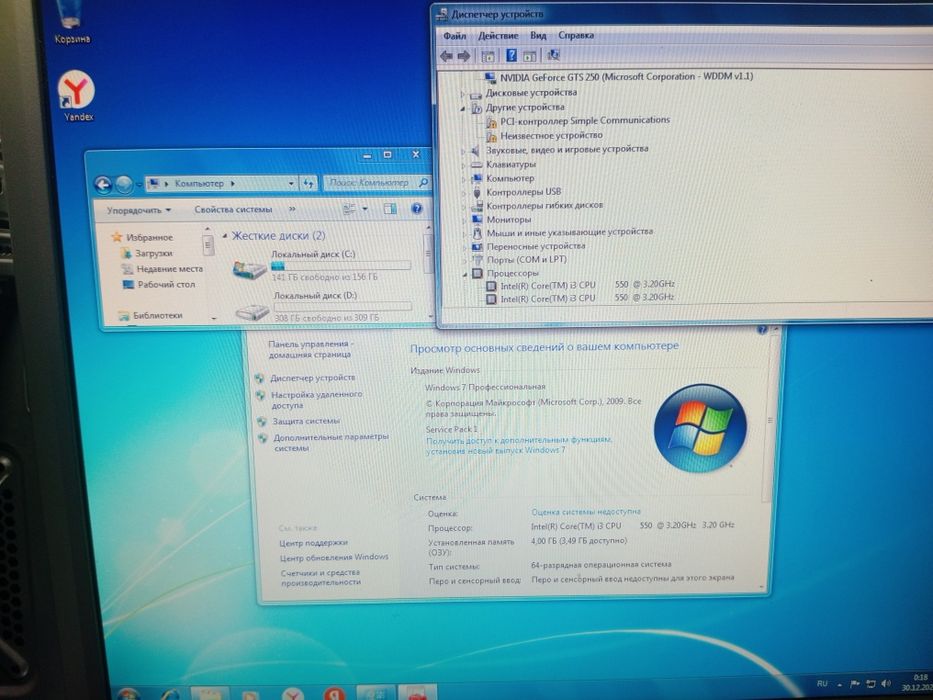Expand Дисковые устройства node
The height and width of the screenshot is (700, 933).
(463, 93)
